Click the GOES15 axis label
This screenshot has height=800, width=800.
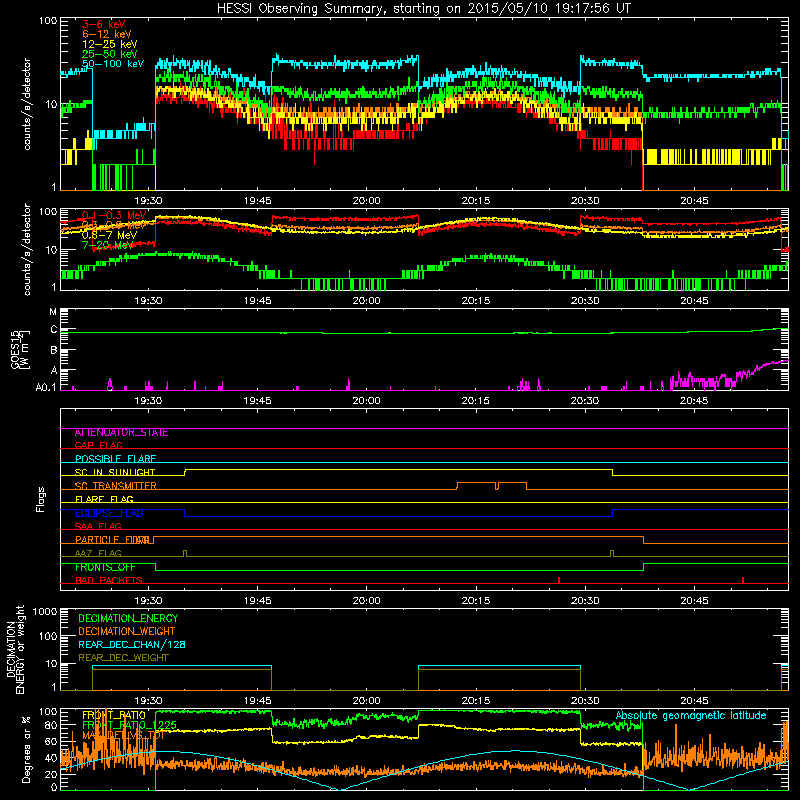[x=19, y=349]
